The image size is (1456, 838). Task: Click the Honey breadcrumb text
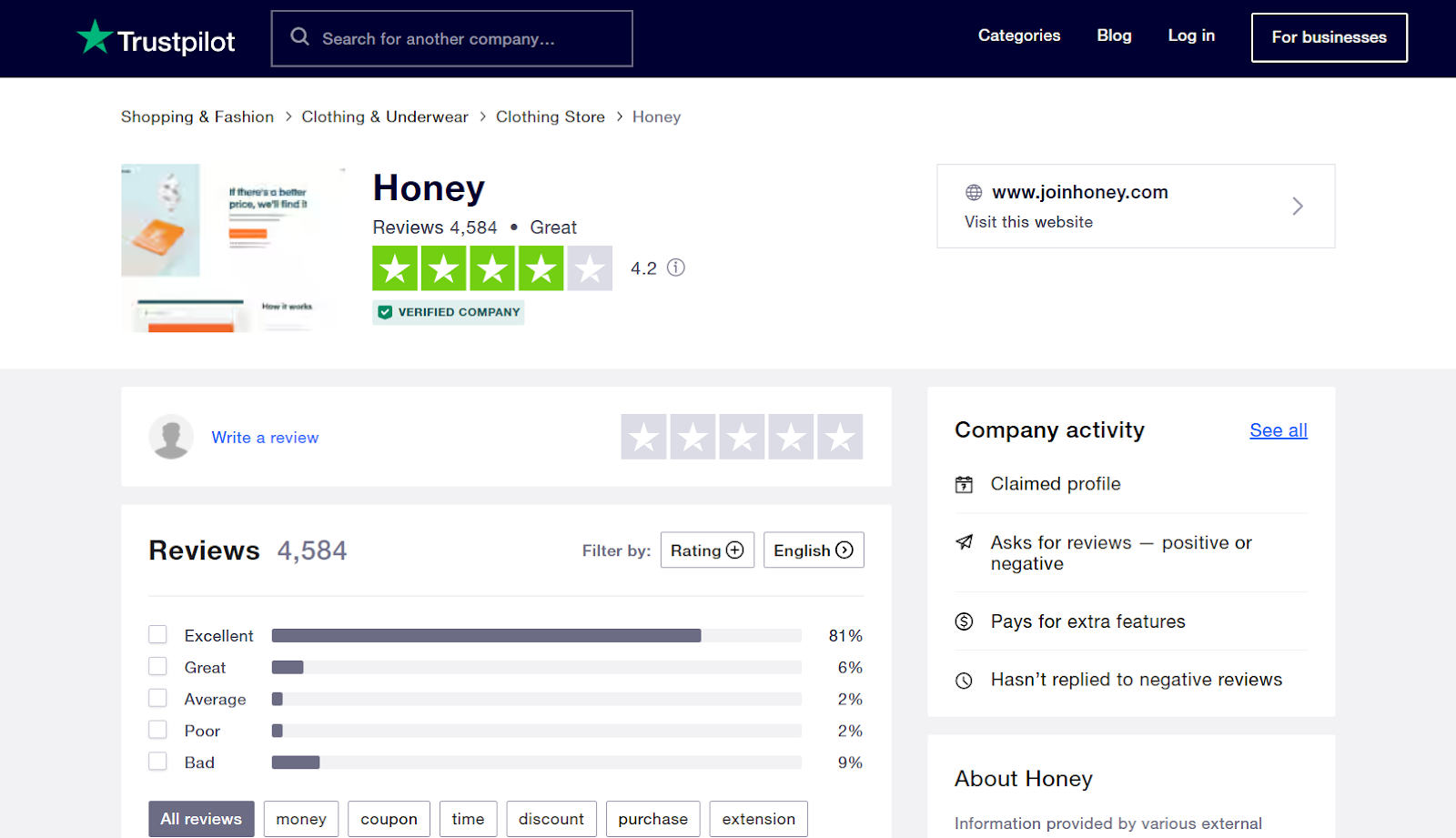[656, 116]
